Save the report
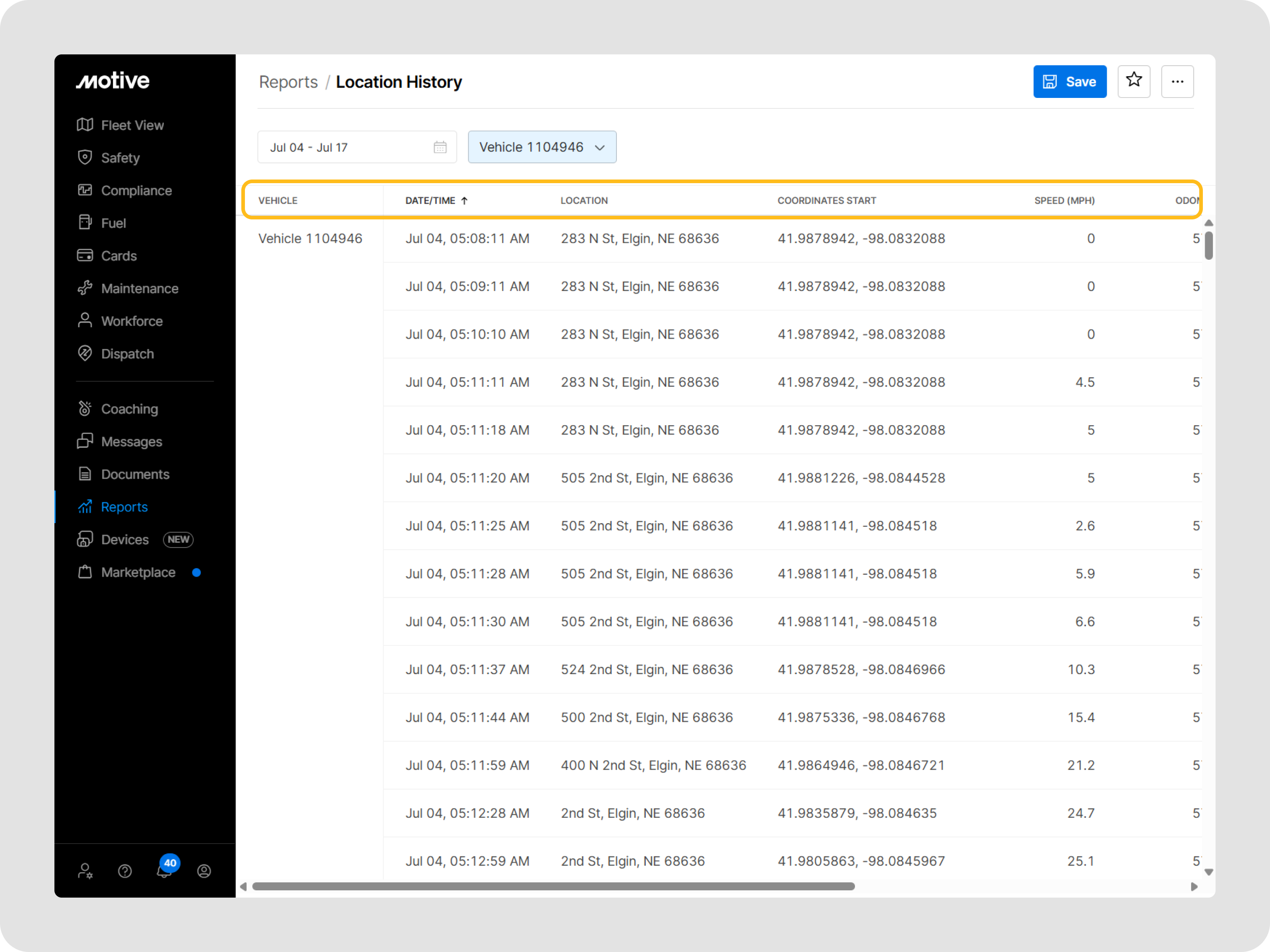1270x952 pixels. (1069, 82)
